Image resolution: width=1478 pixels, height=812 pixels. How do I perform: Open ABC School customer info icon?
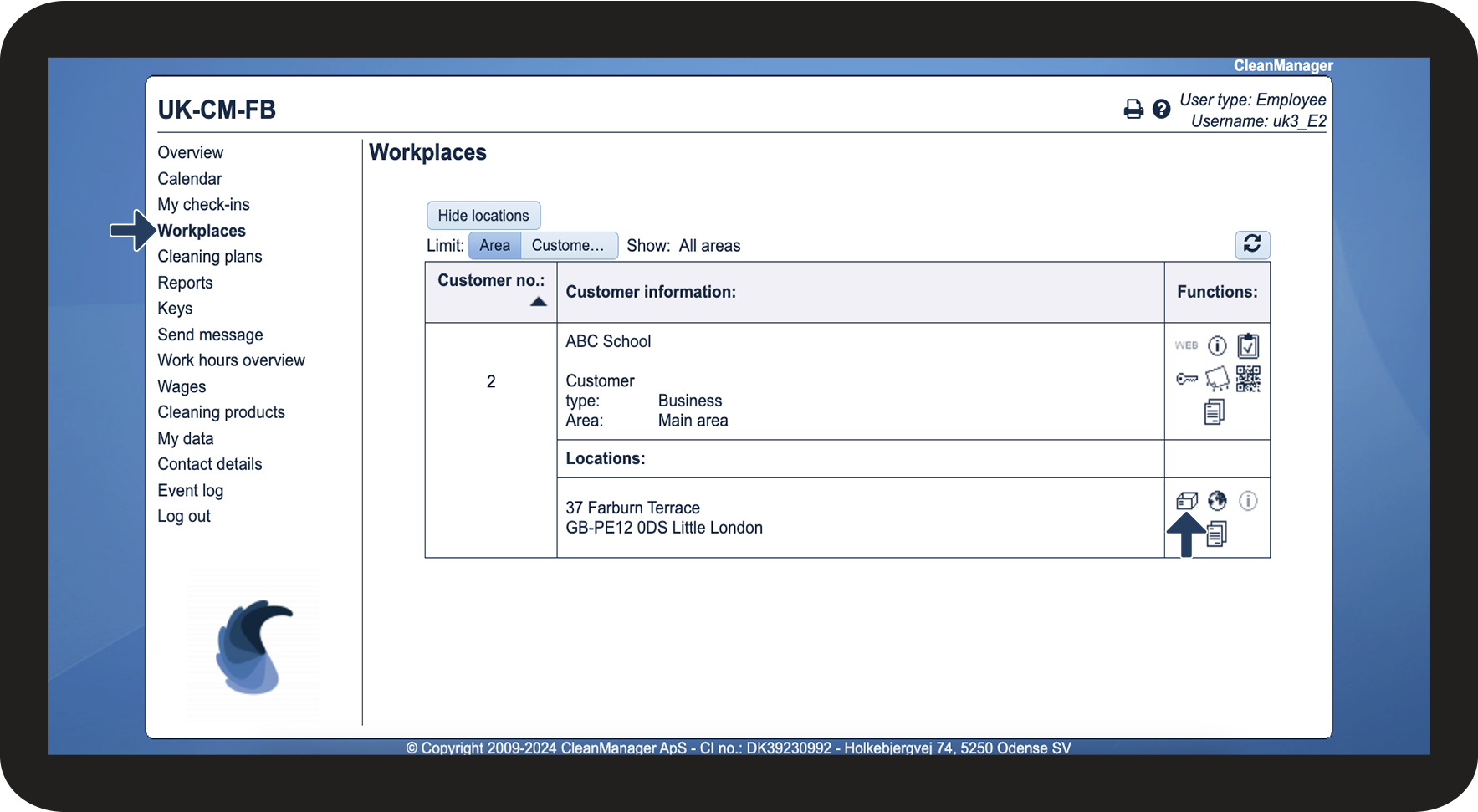[x=1217, y=345]
